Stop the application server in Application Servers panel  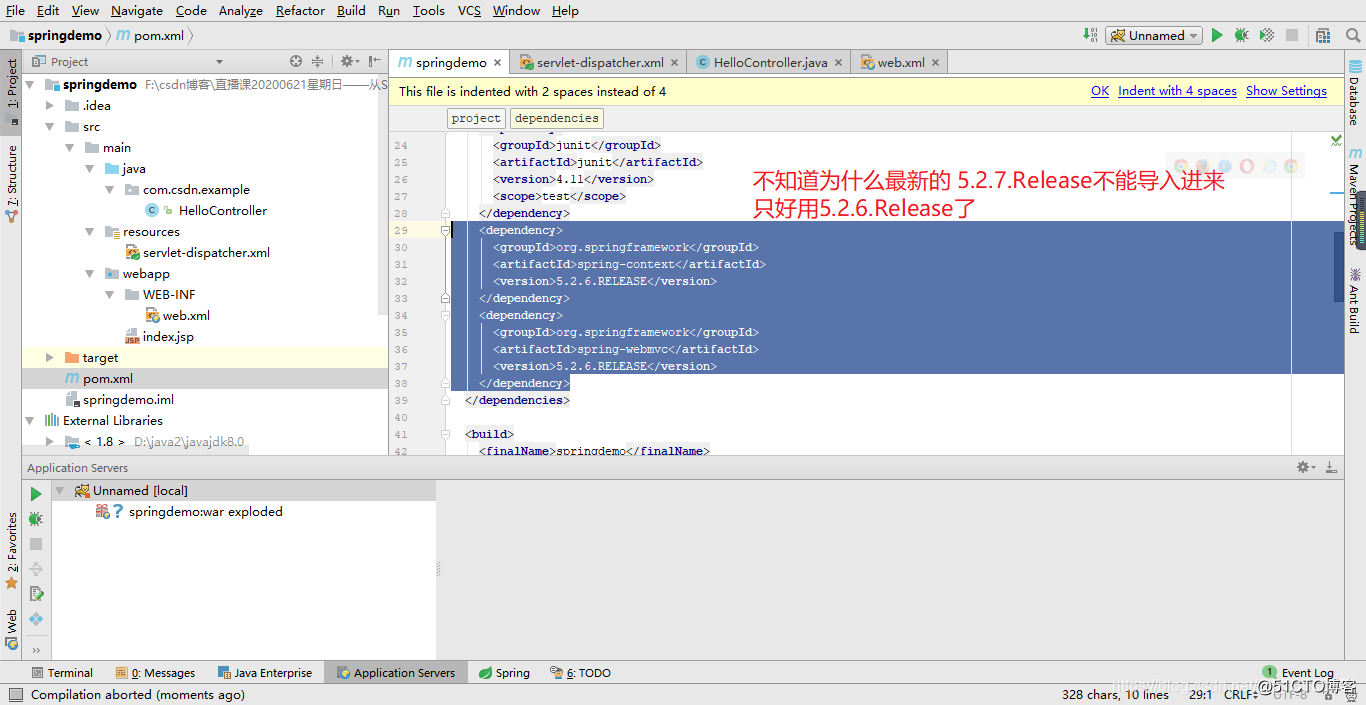36,544
